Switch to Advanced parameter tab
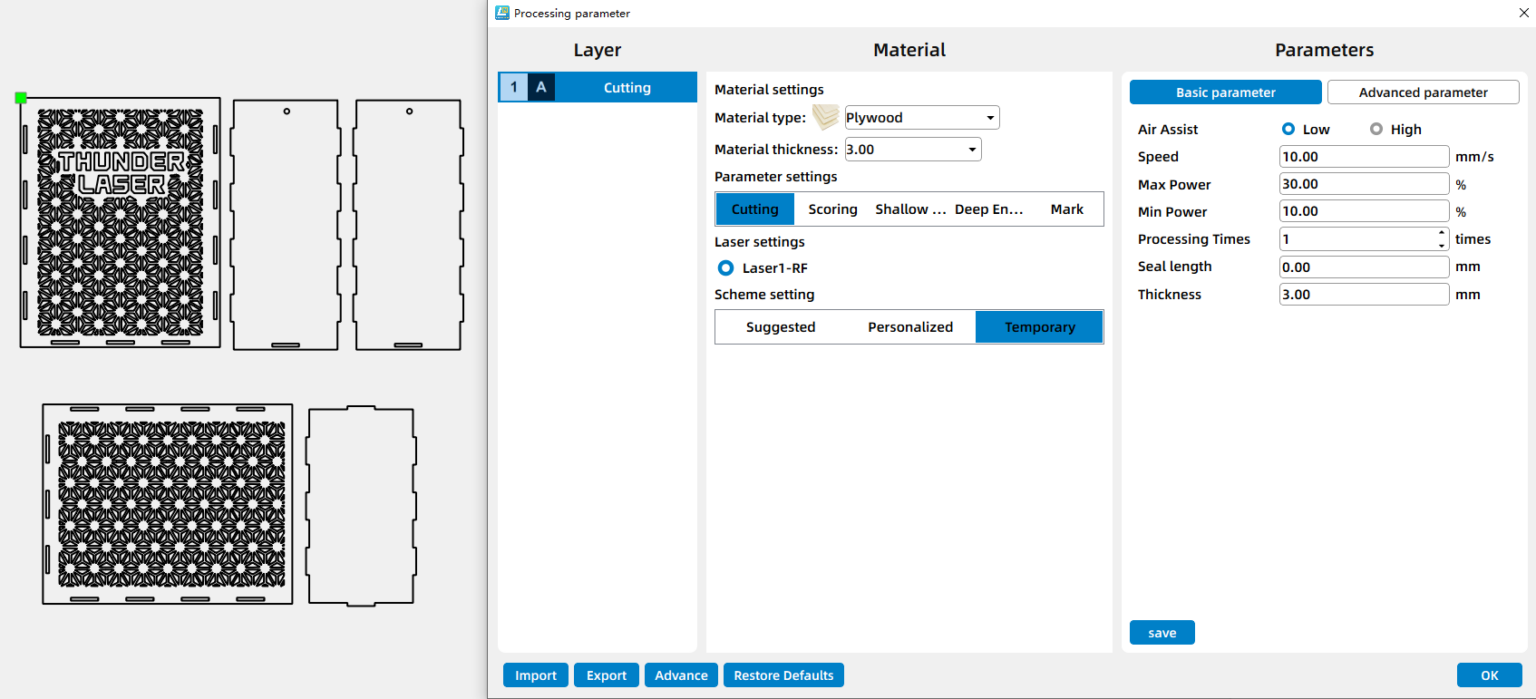The width and height of the screenshot is (1536, 699). click(1422, 92)
